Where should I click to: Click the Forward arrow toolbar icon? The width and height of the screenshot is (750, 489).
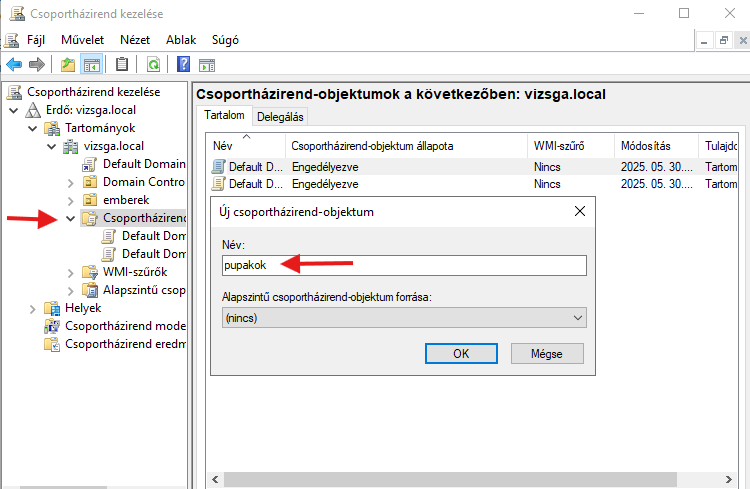37,65
